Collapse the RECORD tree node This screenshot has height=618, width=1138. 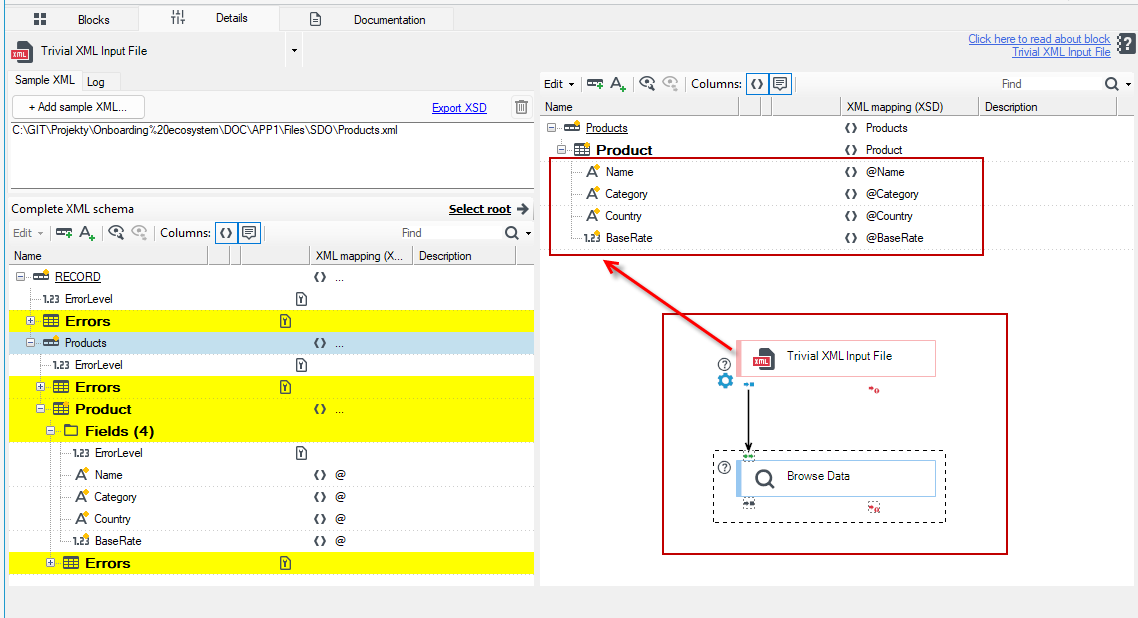click(20, 277)
